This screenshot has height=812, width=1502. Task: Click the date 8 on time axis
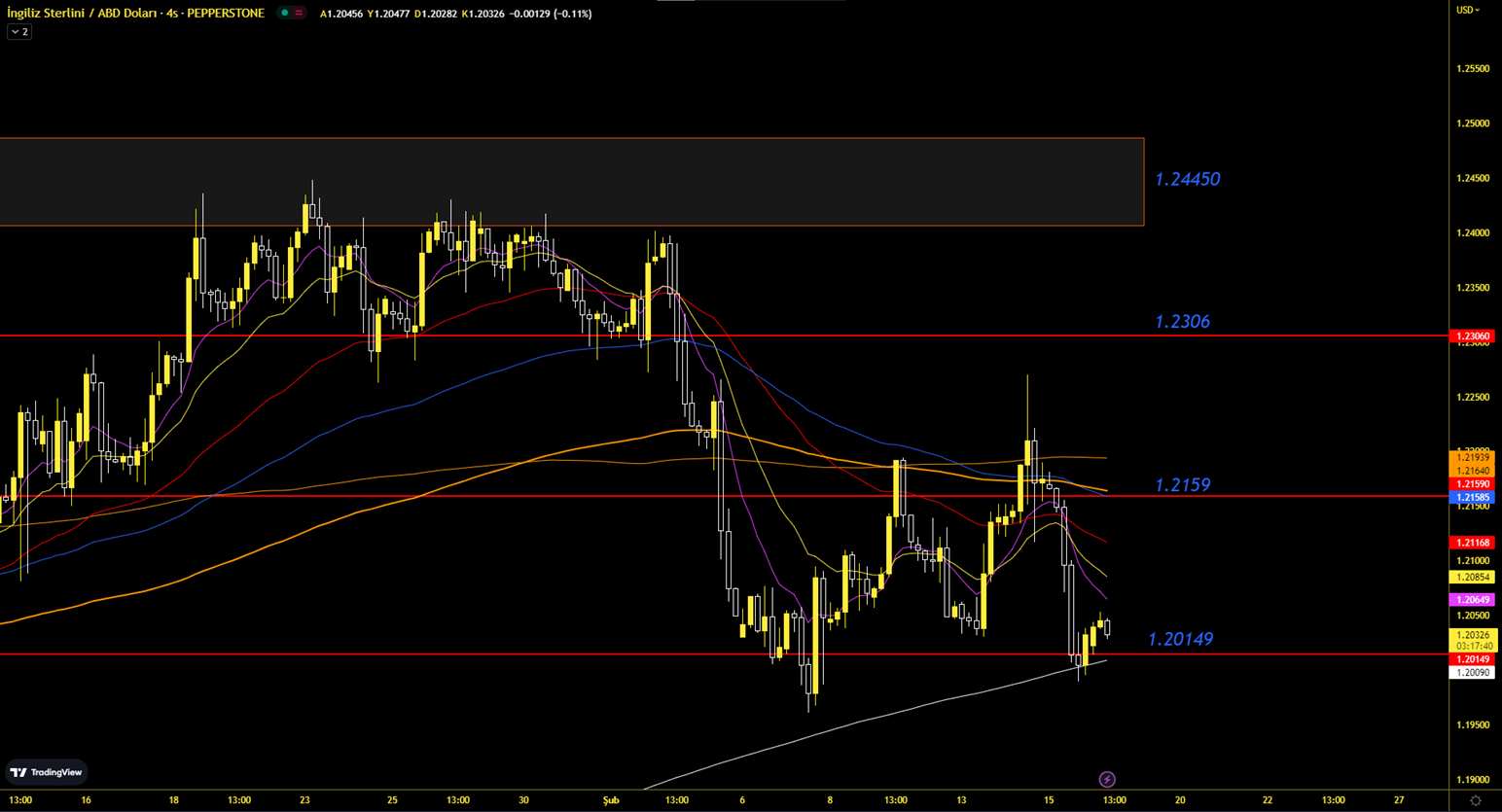(830, 800)
